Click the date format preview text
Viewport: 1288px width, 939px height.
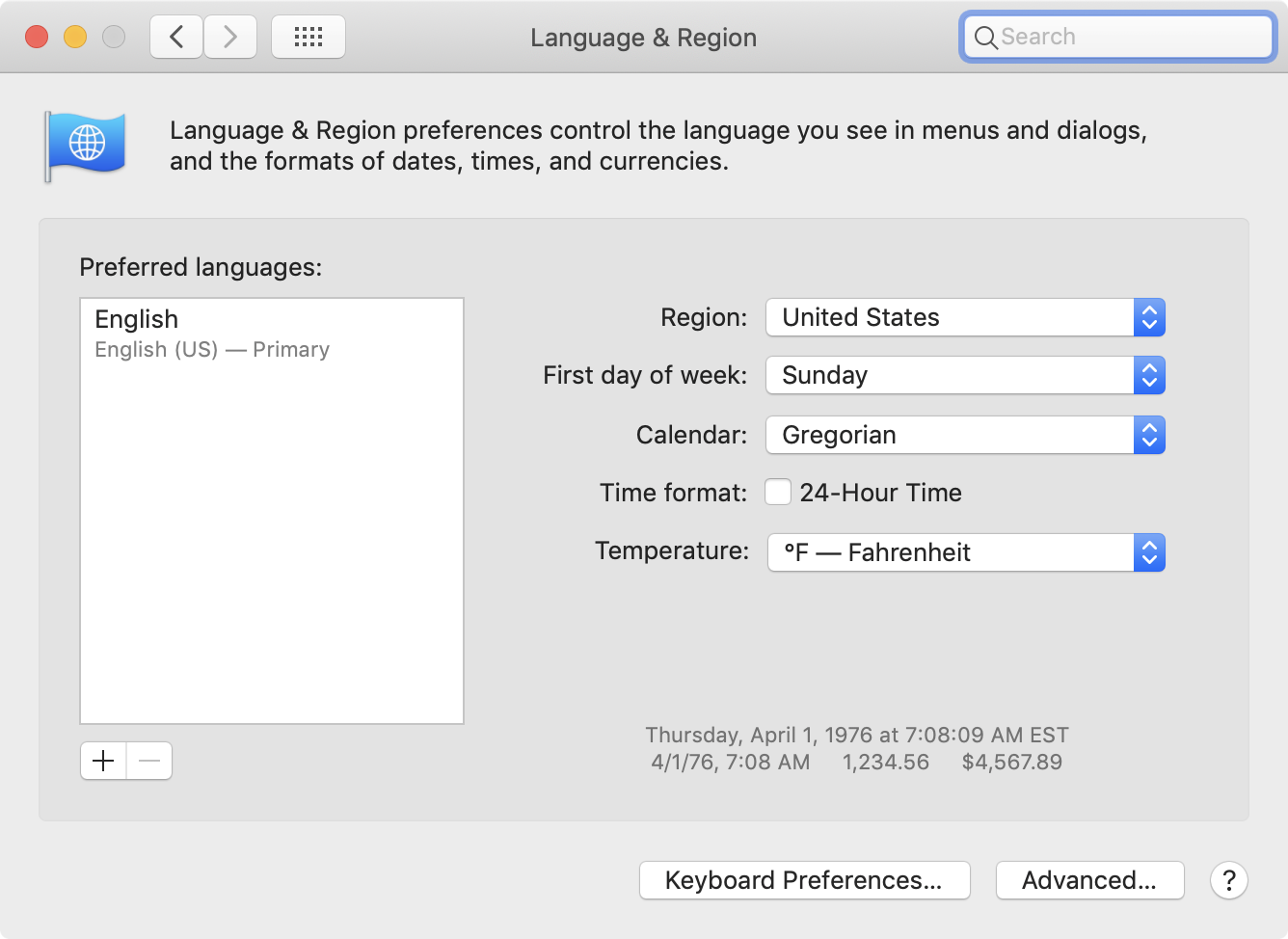pyautogui.click(x=855, y=735)
